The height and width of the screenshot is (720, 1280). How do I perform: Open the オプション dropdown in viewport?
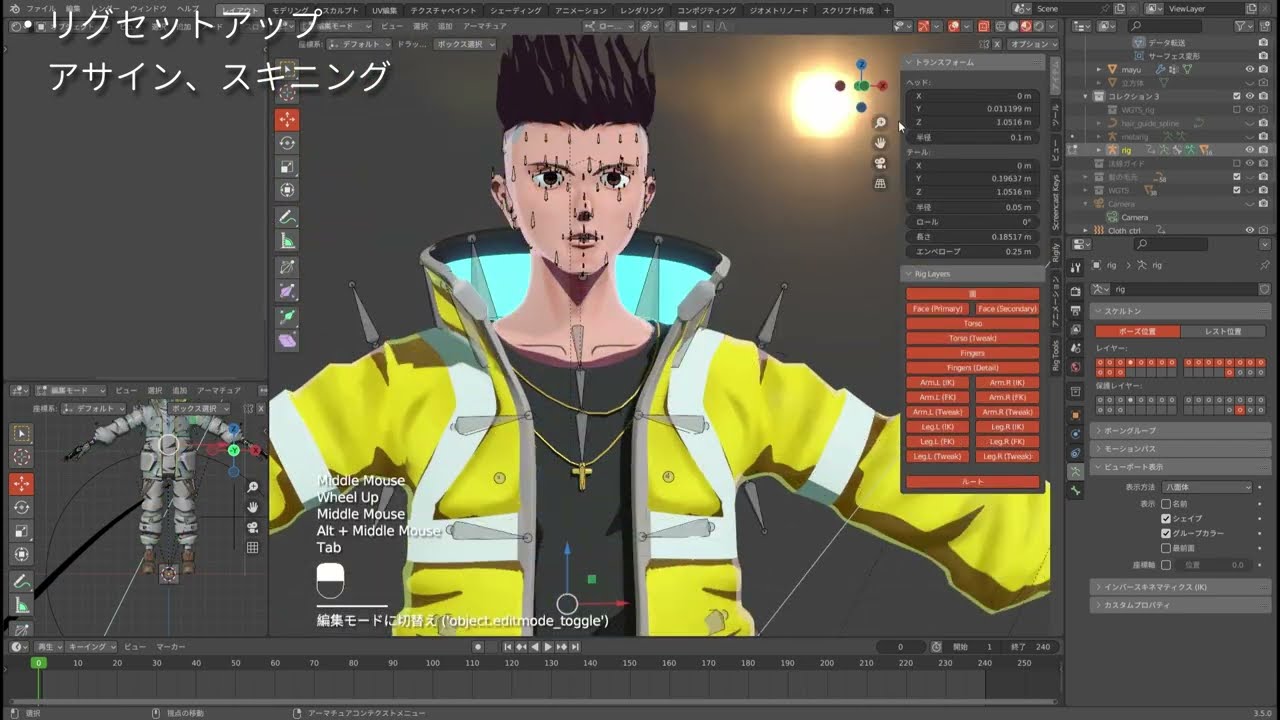[x=1033, y=44]
